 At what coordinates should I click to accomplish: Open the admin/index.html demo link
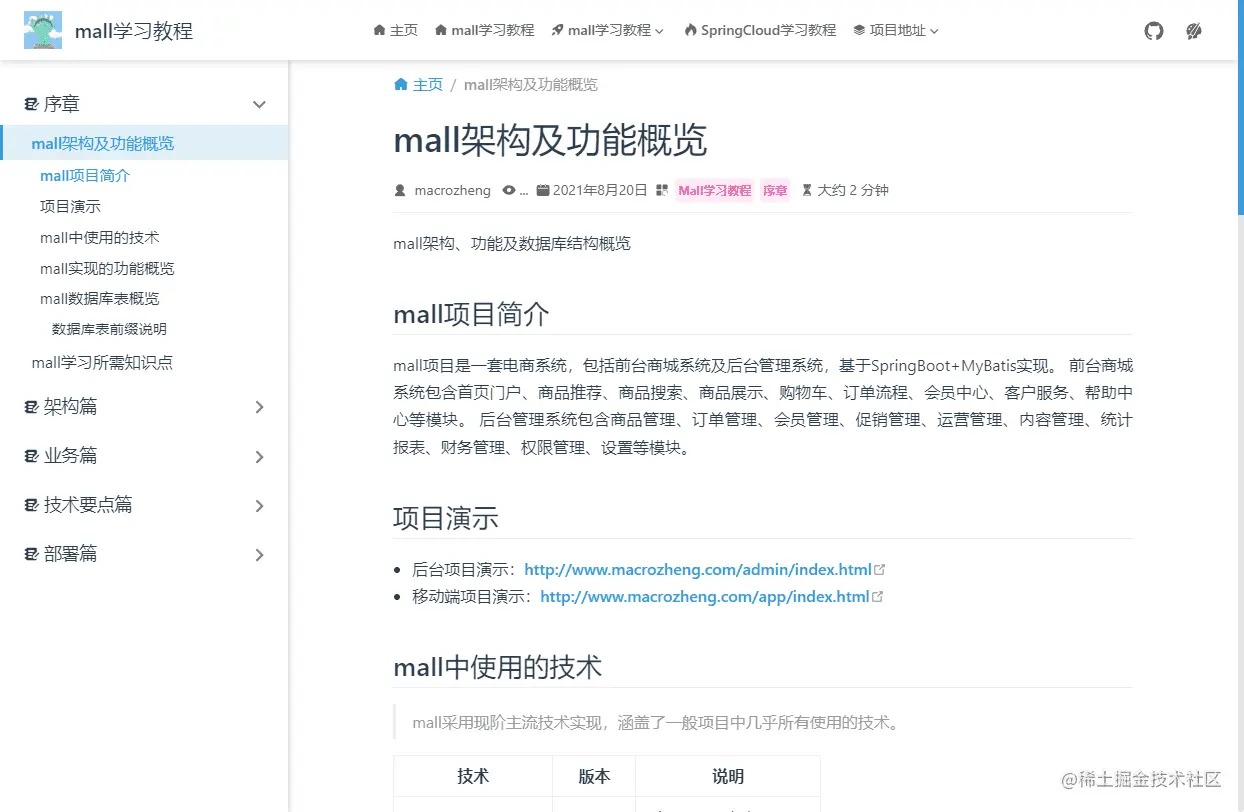[698, 570]
